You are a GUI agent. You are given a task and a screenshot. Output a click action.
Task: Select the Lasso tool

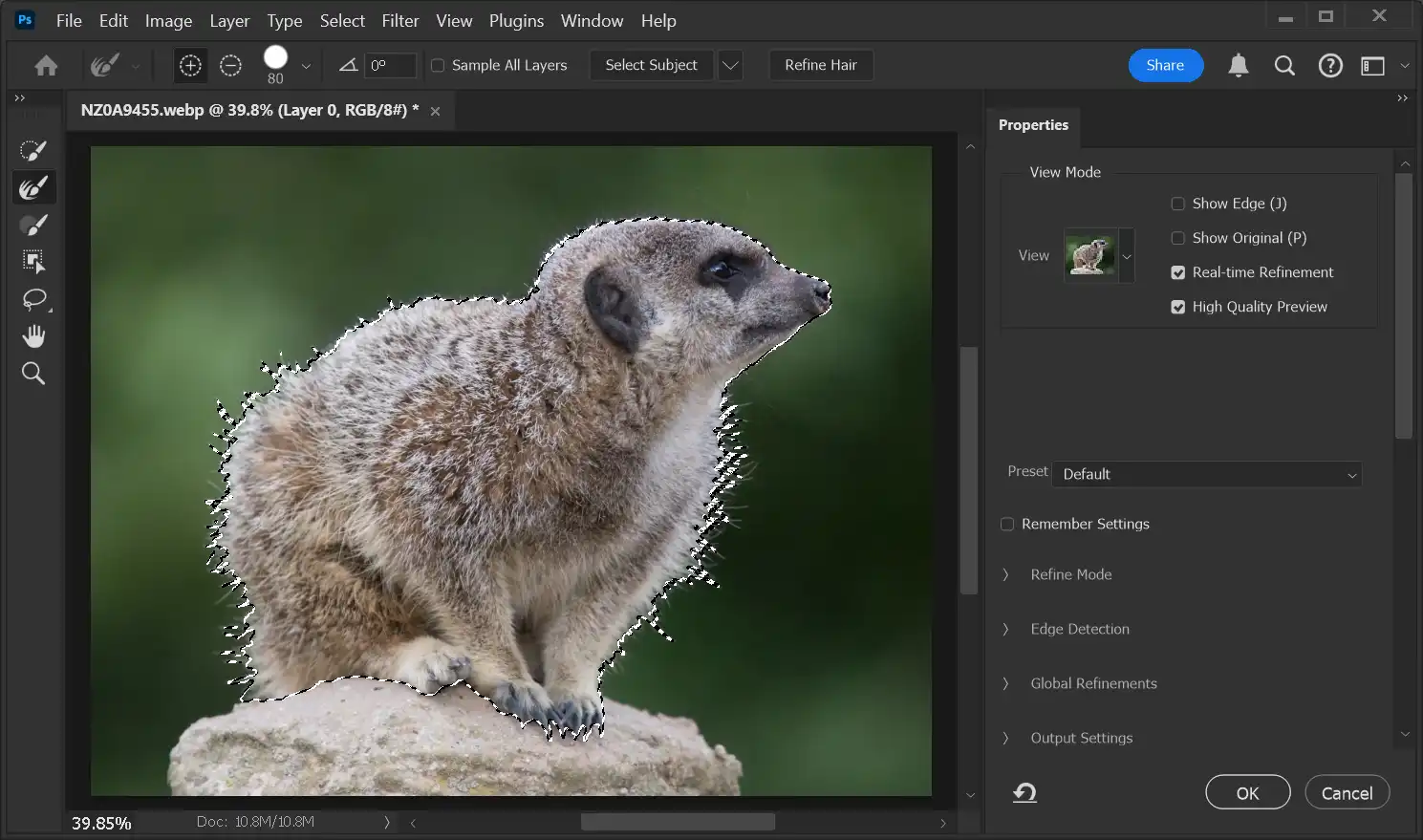click(x=33, y=300)
